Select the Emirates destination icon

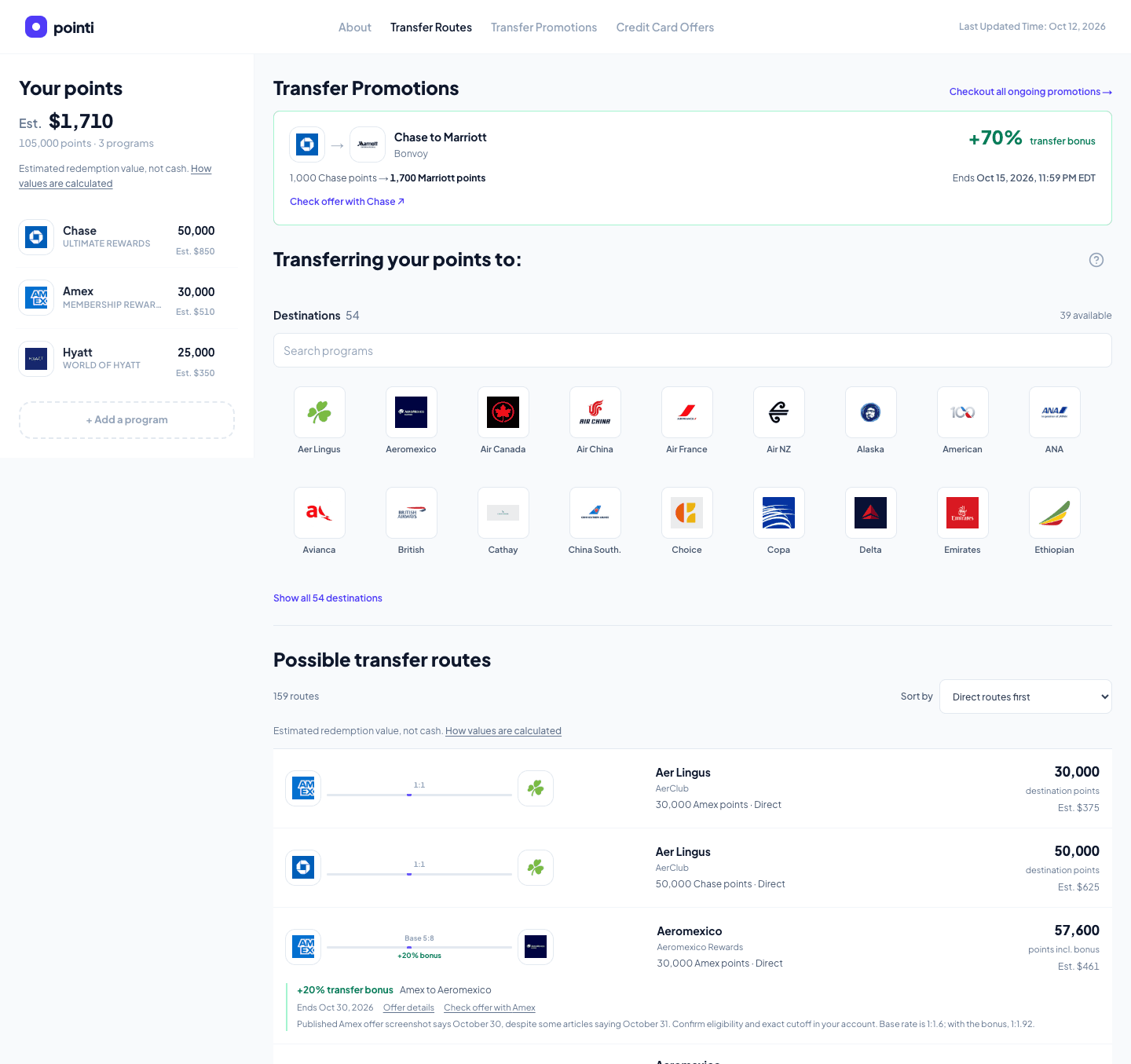click(963, 513)
